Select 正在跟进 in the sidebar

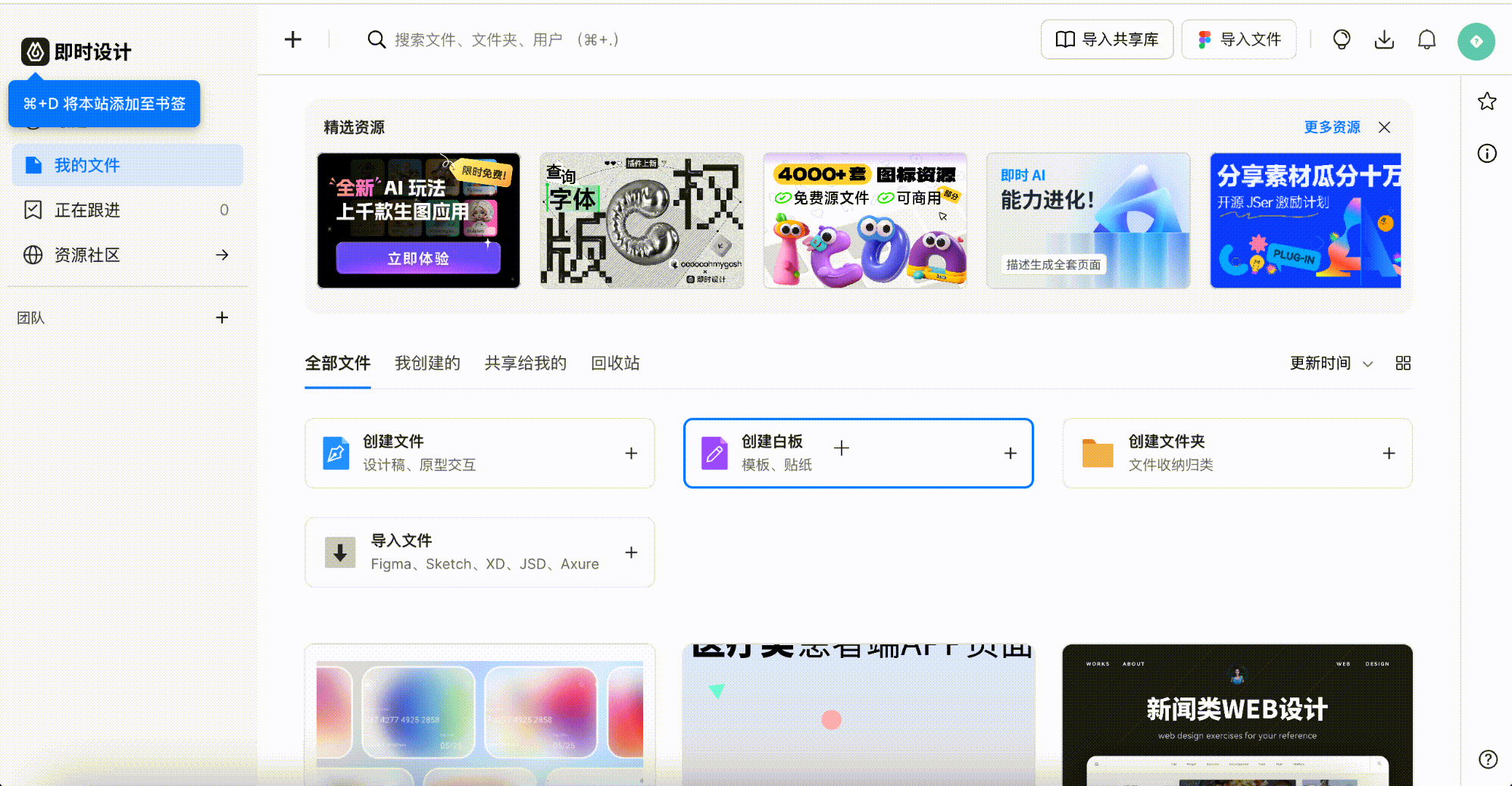87,210
